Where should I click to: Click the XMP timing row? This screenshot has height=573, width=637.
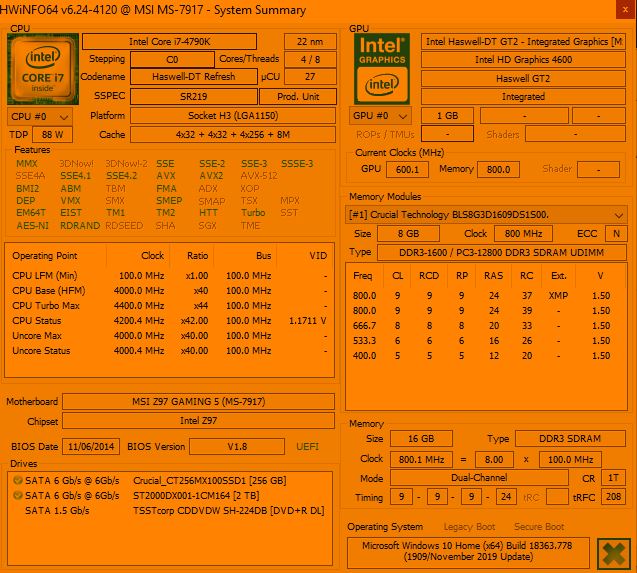point(486,295)
